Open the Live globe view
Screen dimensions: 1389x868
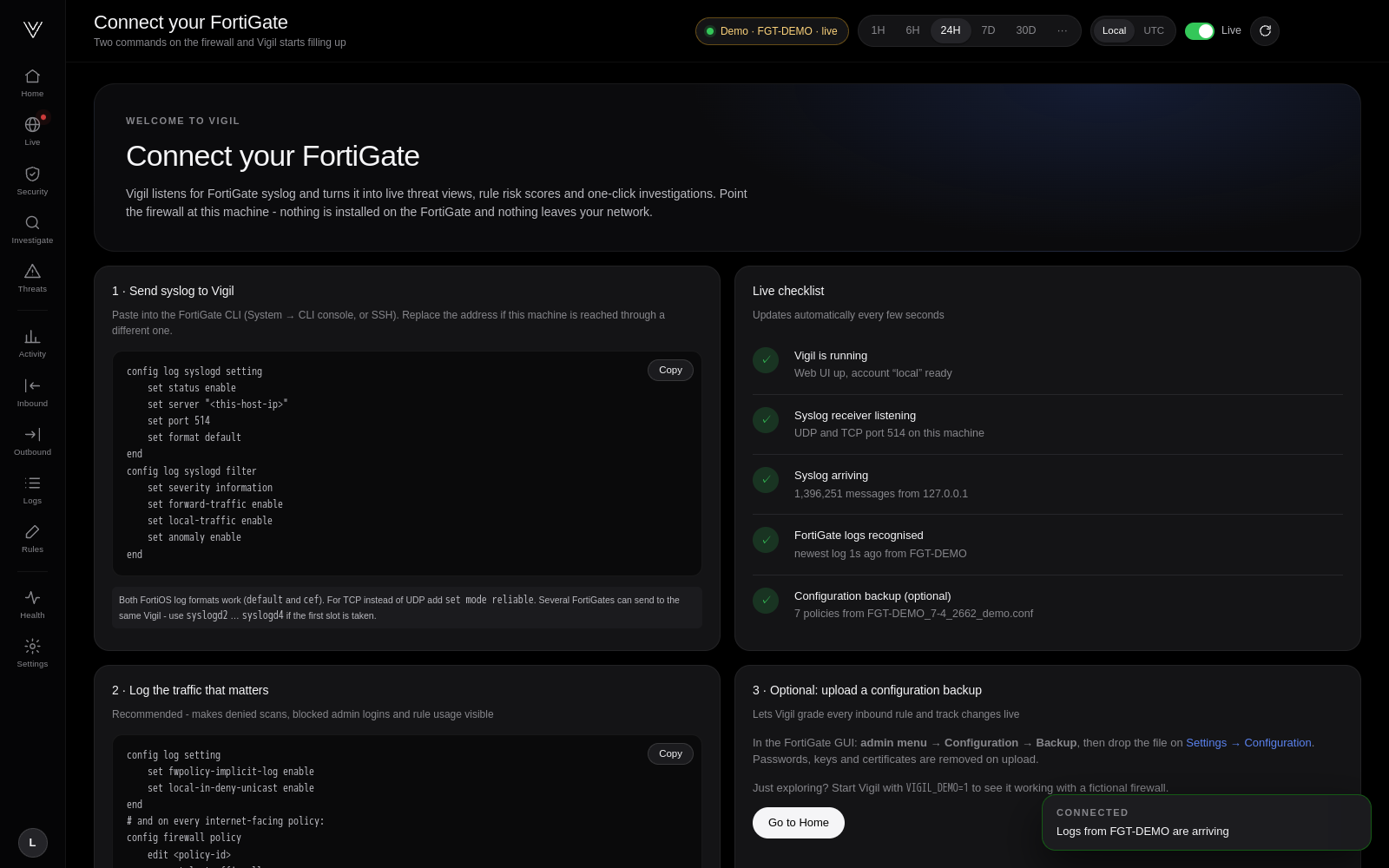tap(32, 131)
